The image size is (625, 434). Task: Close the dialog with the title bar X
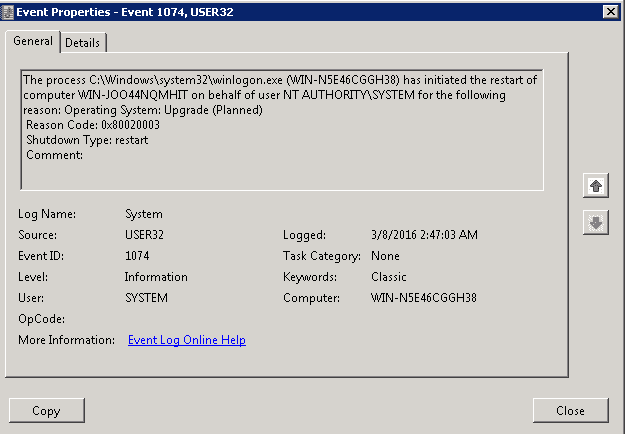click(611, 12)
